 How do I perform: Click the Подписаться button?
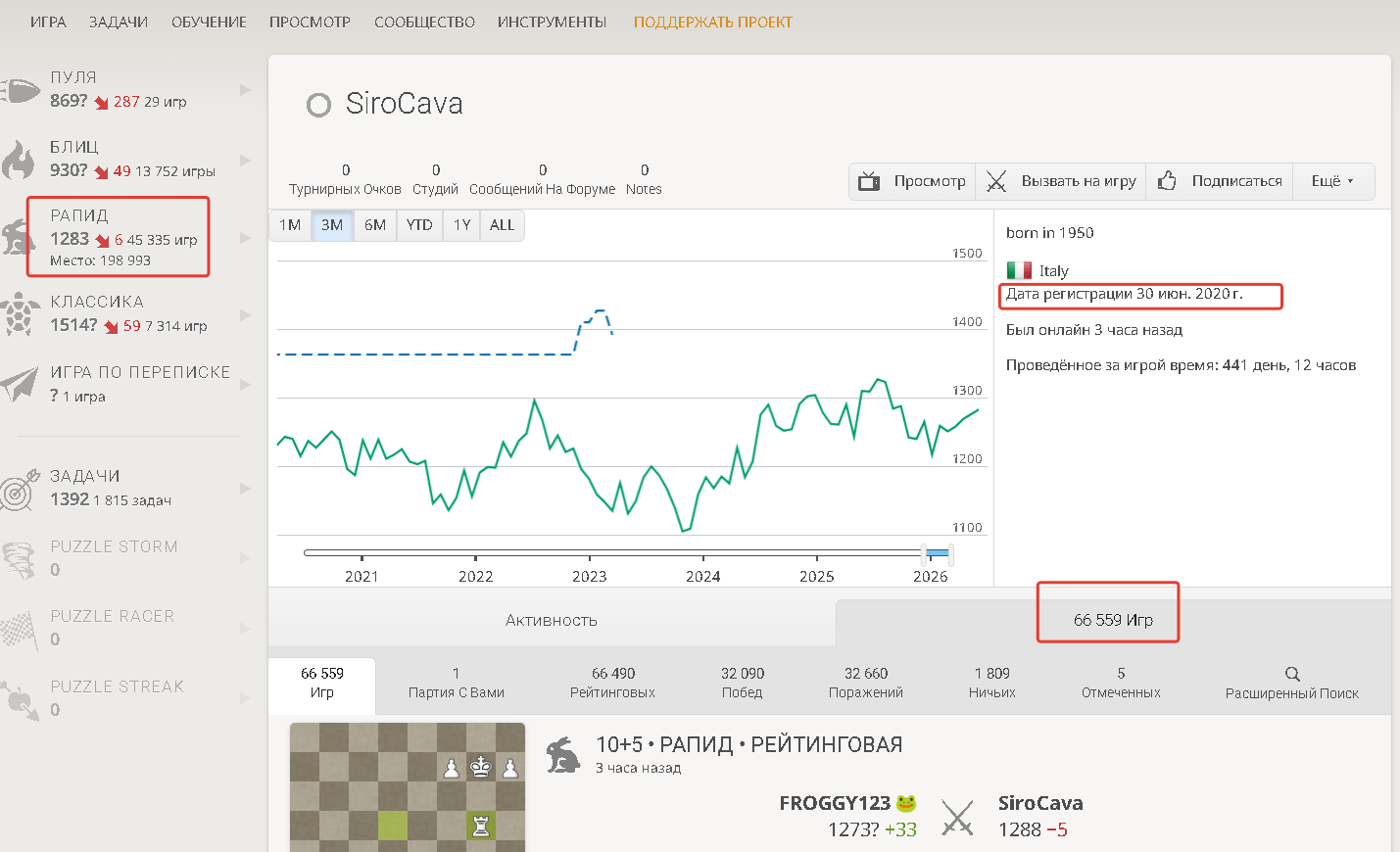1220,181
